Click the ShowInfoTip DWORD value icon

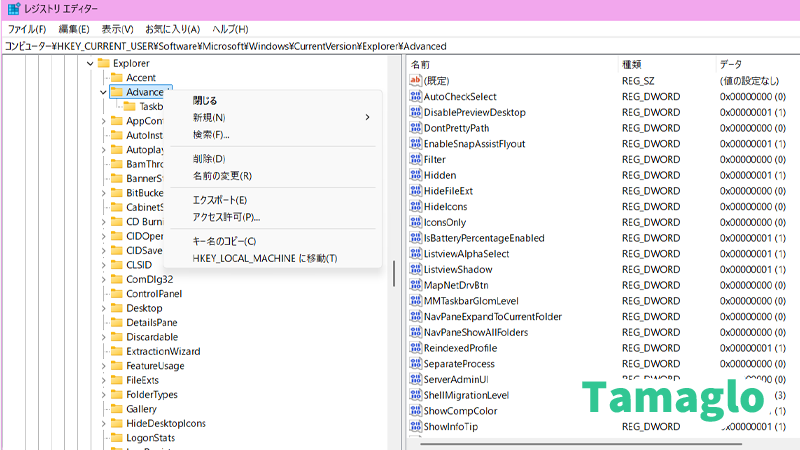pyautogui.click(x=416, y=427)
